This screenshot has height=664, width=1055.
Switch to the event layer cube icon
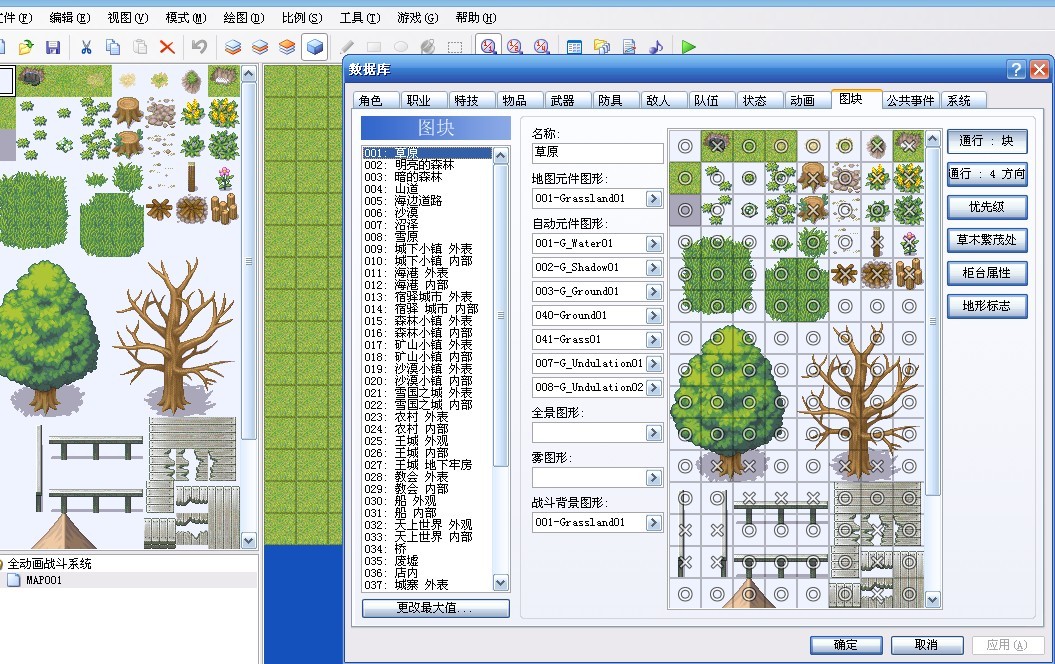(x=314, y=47)
